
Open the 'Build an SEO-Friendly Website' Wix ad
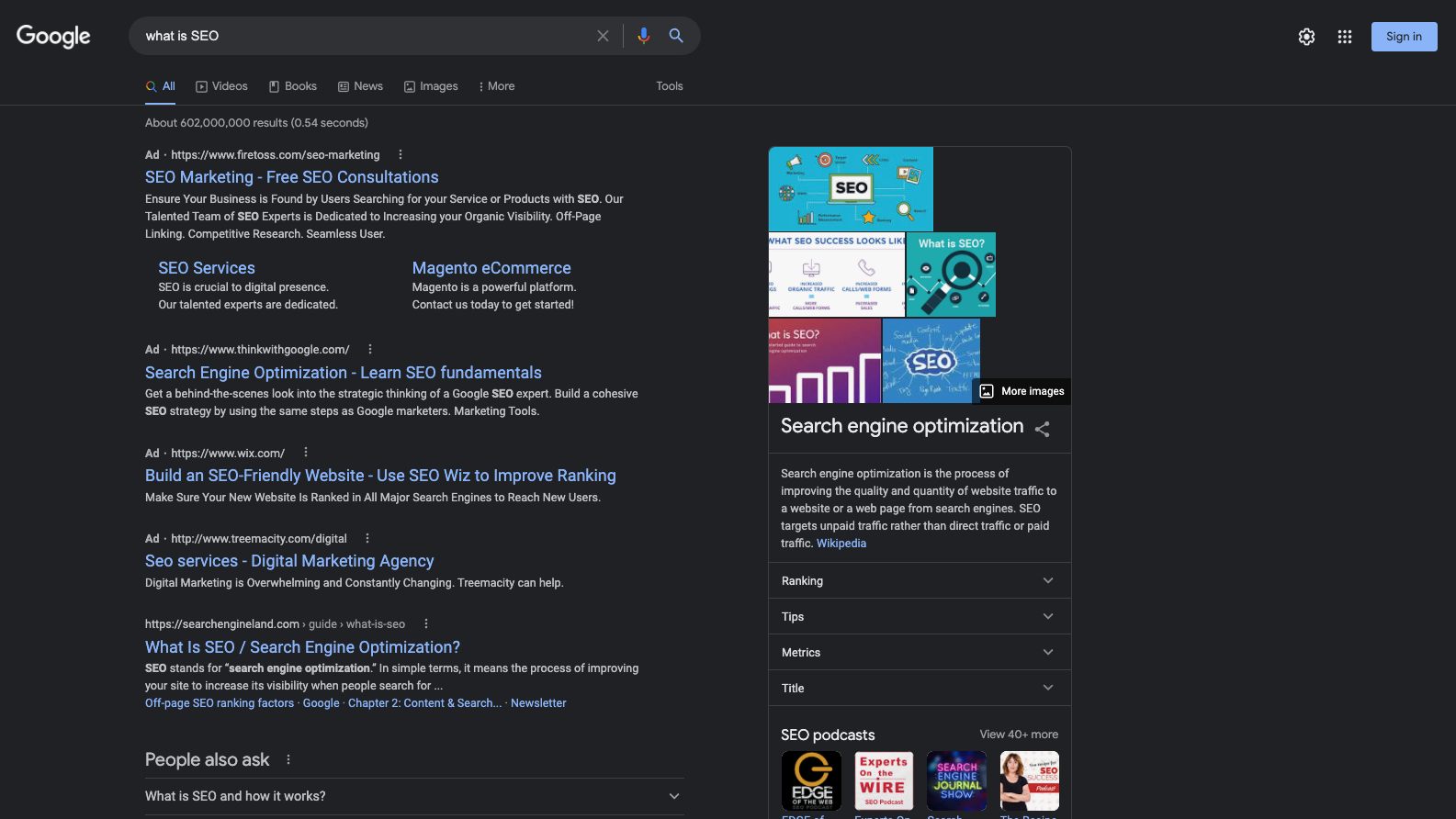click(x=380, y=476)
